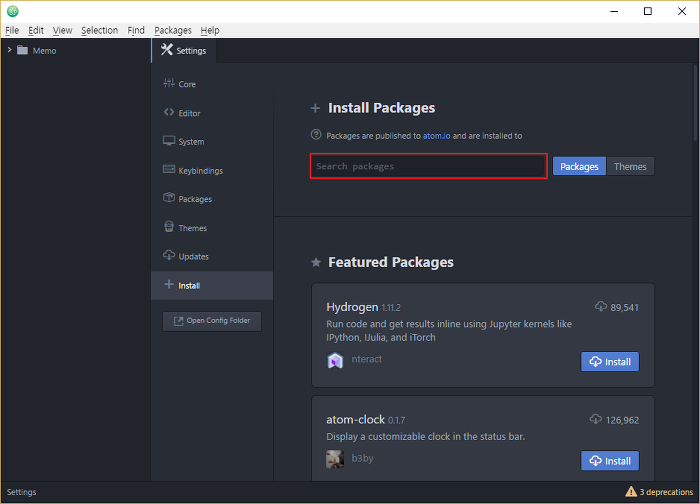Screen dimensions: 700x504
Task: Open the View menu
Action: 62,30
